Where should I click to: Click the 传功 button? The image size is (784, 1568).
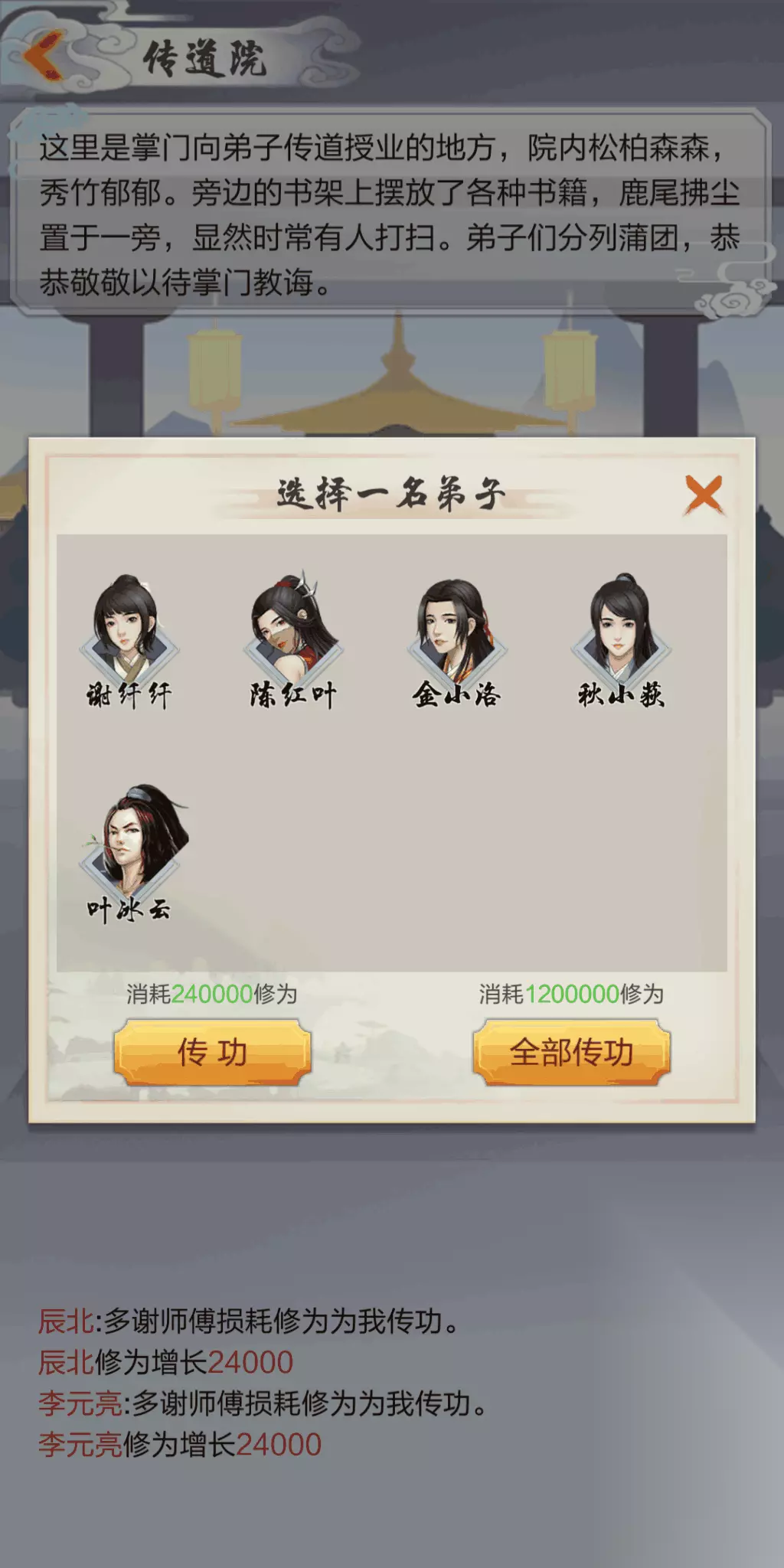(x=212, y=1052)
